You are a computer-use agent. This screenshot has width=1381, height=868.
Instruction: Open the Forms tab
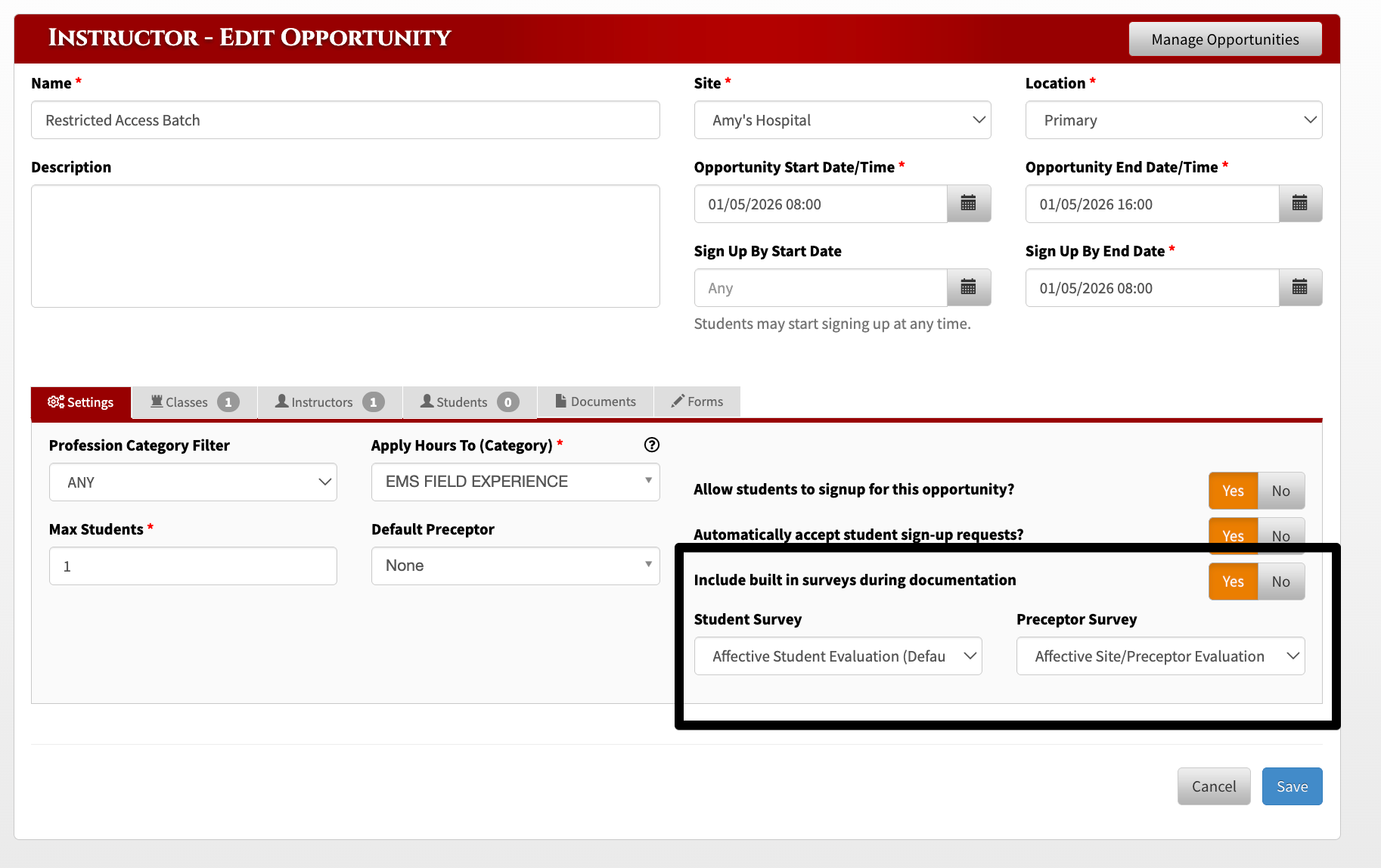point(697,401)
